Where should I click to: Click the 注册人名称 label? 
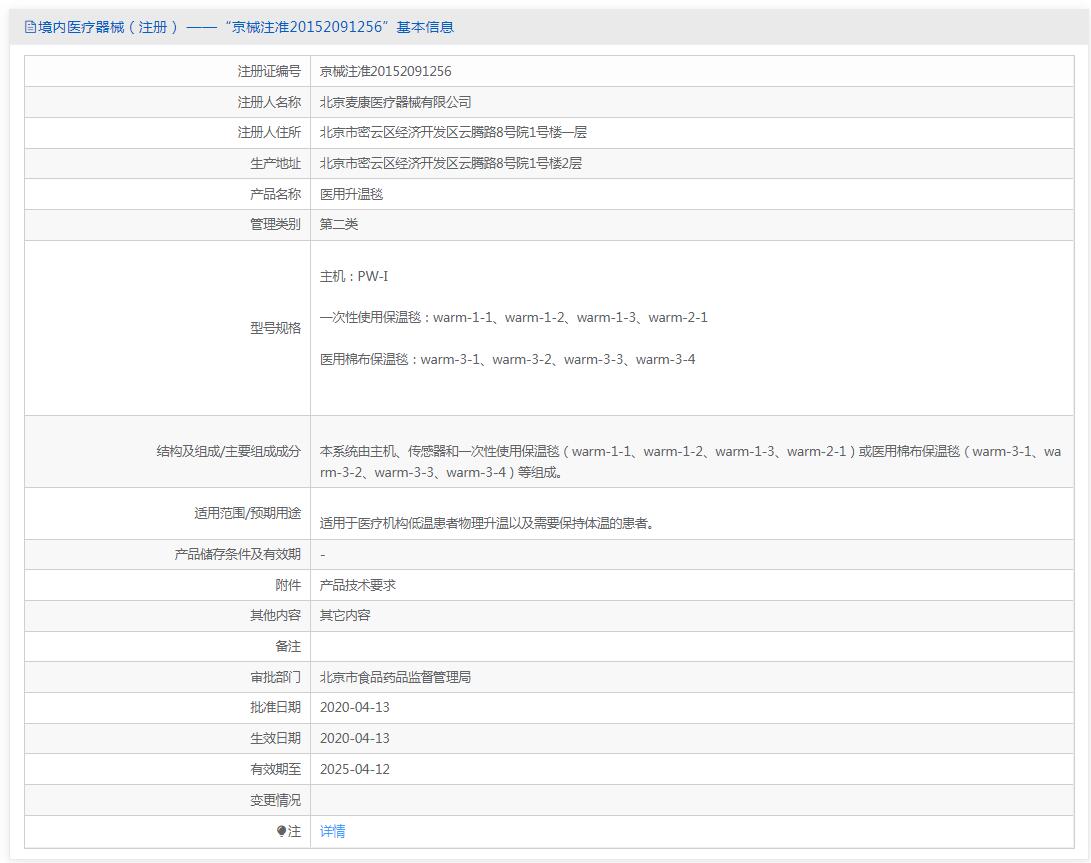click(269, 102)
